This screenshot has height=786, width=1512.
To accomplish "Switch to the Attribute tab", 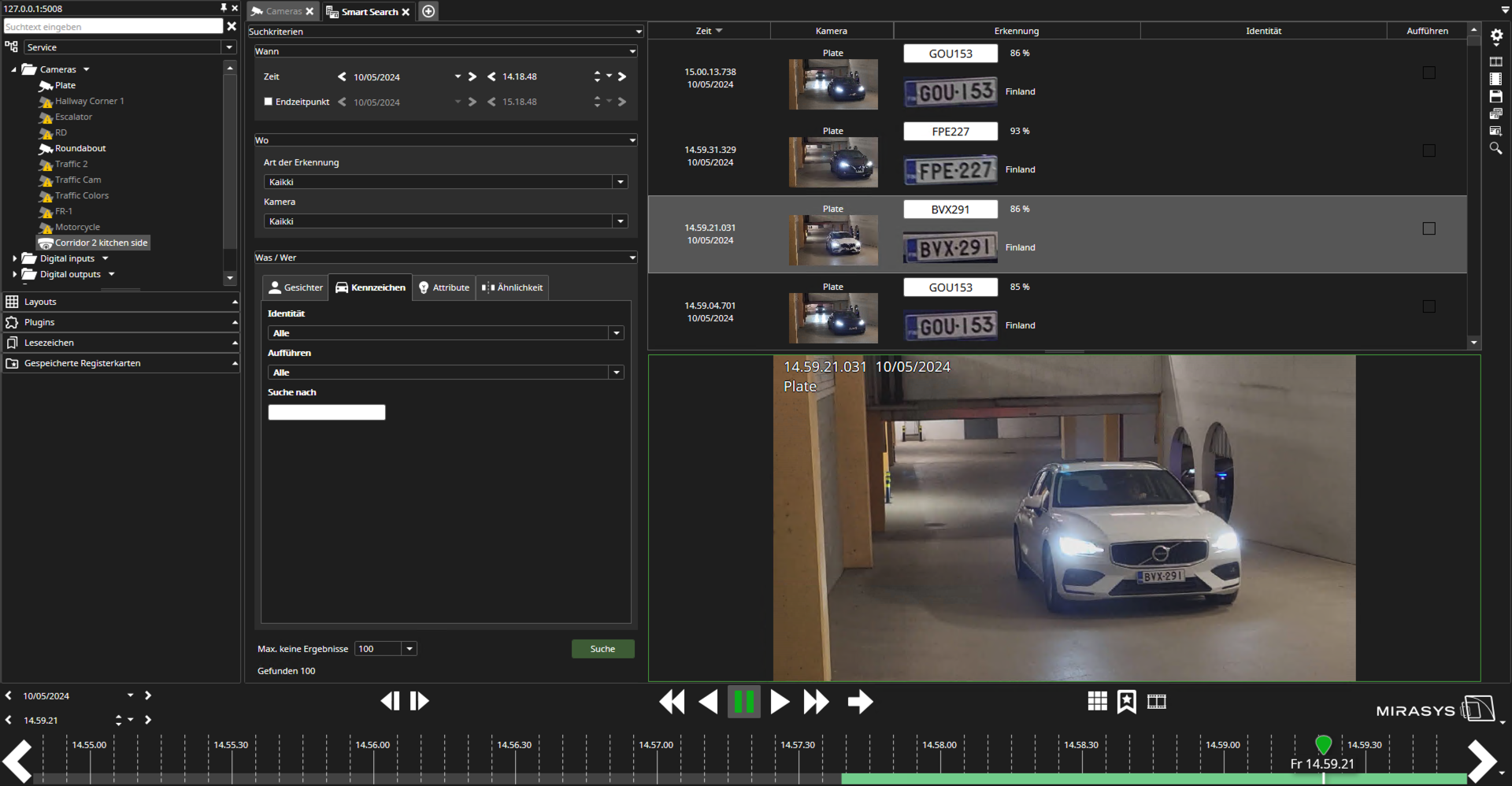I will (x=443, y=287).
